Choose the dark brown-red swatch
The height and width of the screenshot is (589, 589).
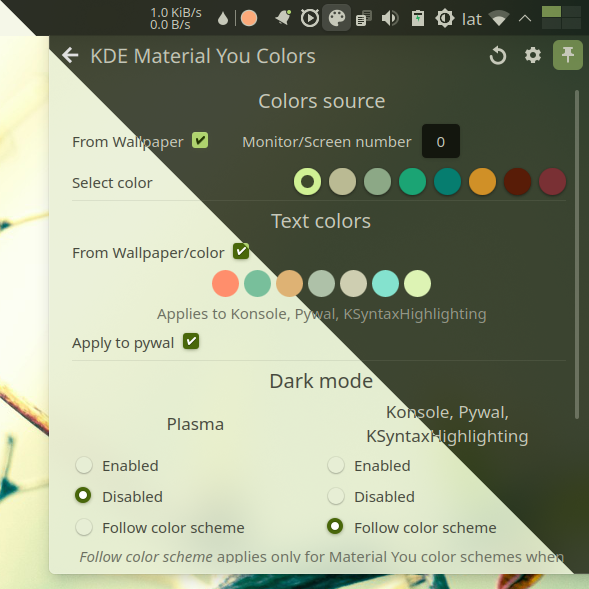(517, 181)
